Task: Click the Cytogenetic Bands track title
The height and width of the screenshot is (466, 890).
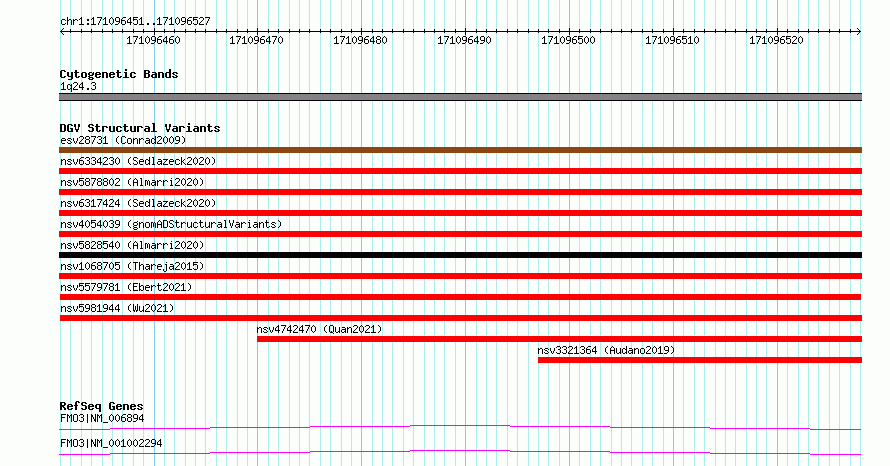Action: [119, 74]
